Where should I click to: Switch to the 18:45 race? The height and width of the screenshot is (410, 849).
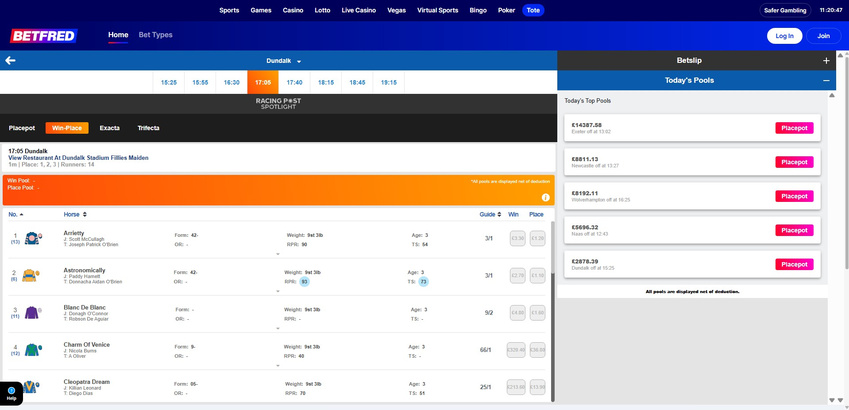click(357, 82)
